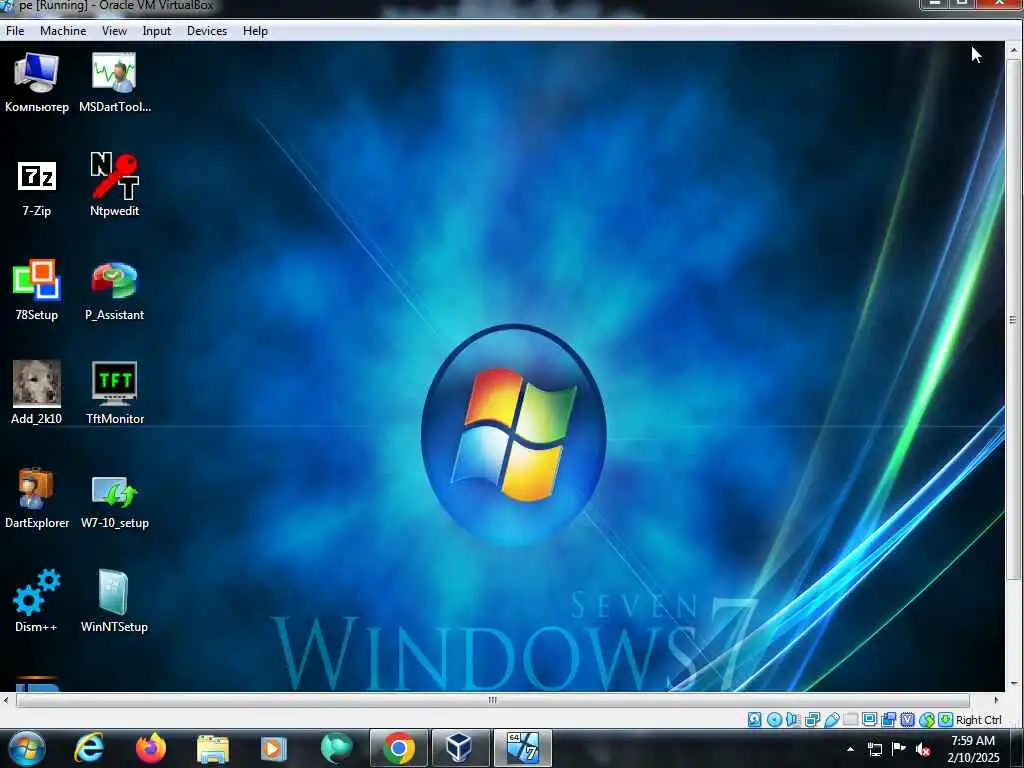Click the hard disk indicator in VirtualBox status bar
1024x768 pixels.
click(x=754, y=720)
